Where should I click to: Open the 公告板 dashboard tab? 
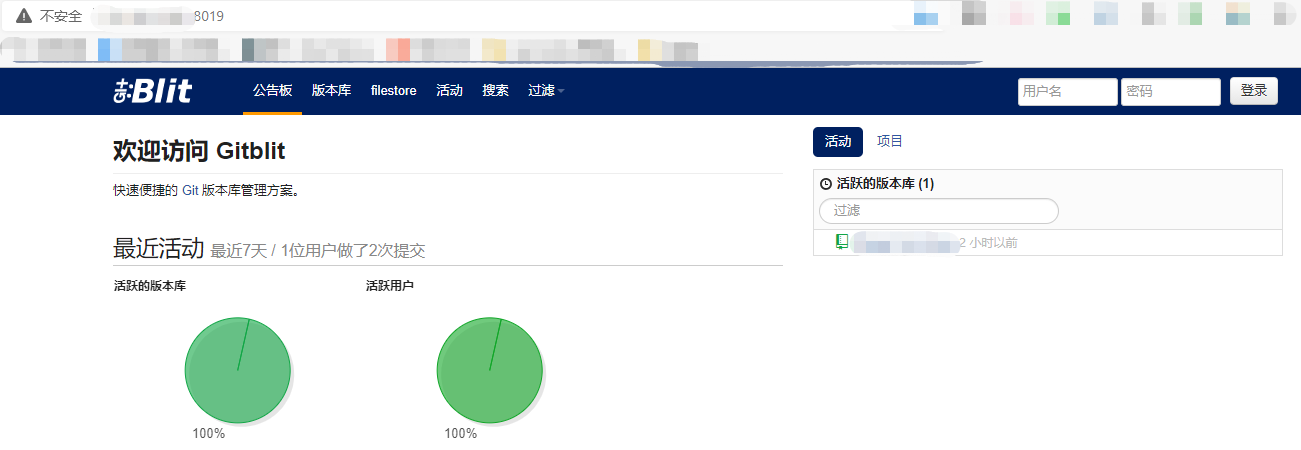(x=272, y=91)
